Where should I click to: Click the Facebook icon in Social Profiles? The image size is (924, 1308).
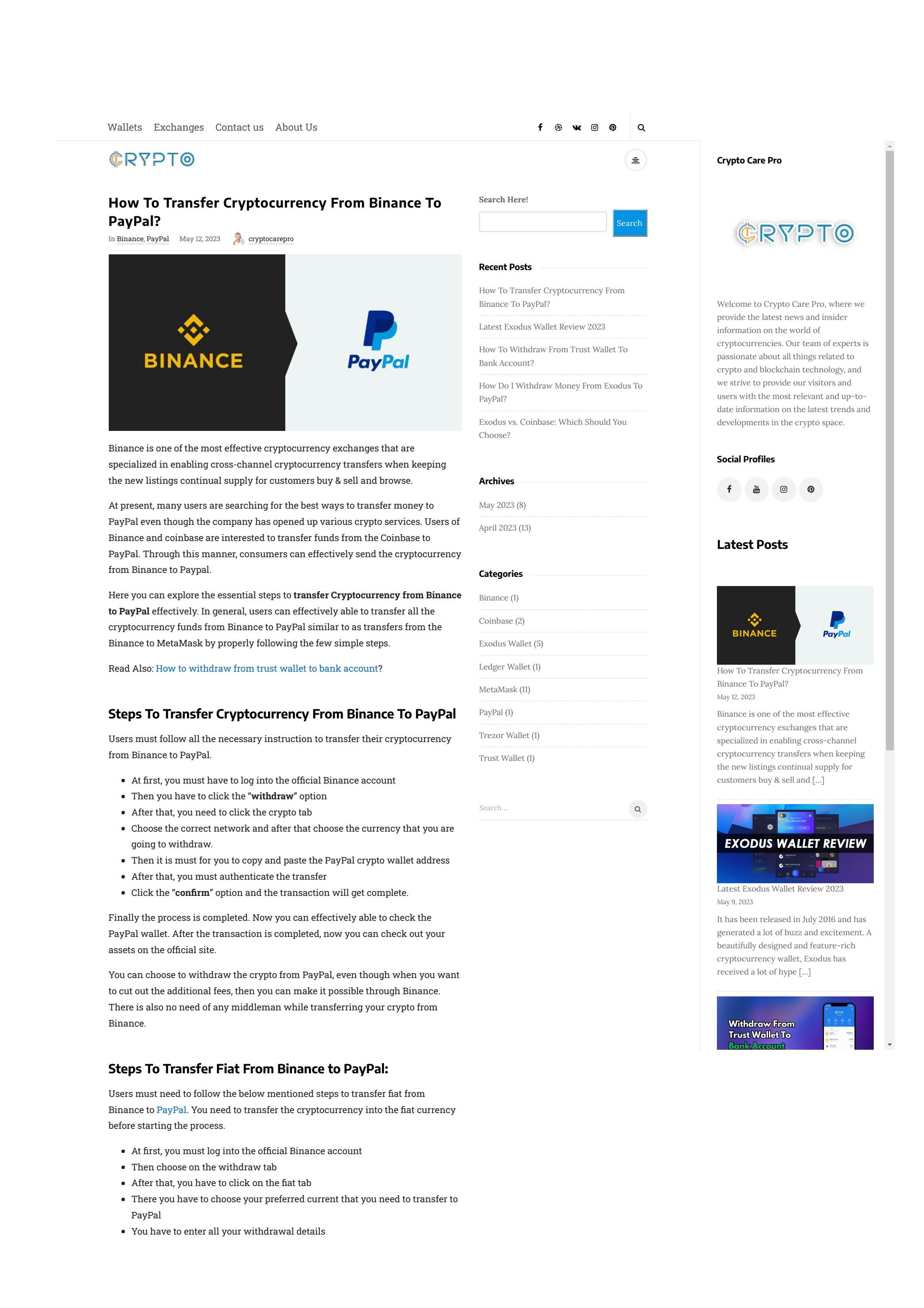[729, 489]
